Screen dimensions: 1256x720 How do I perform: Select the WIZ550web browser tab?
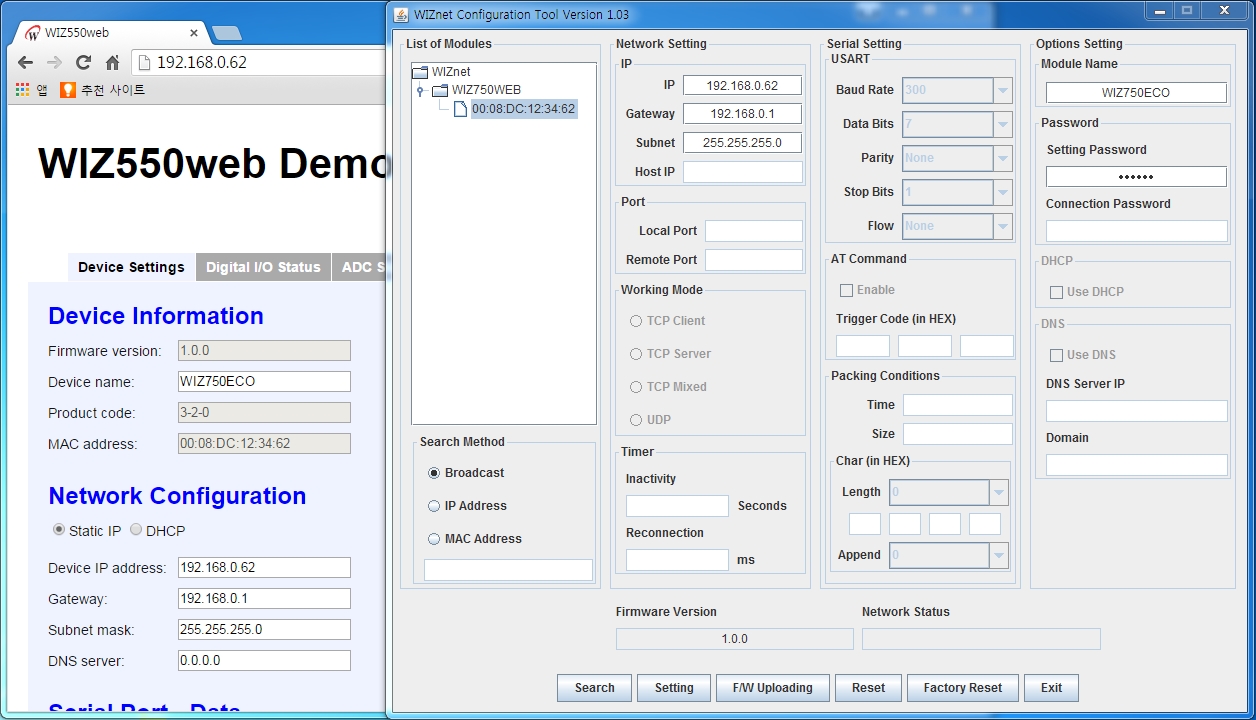pyautogui.click(x=110, y=32)
